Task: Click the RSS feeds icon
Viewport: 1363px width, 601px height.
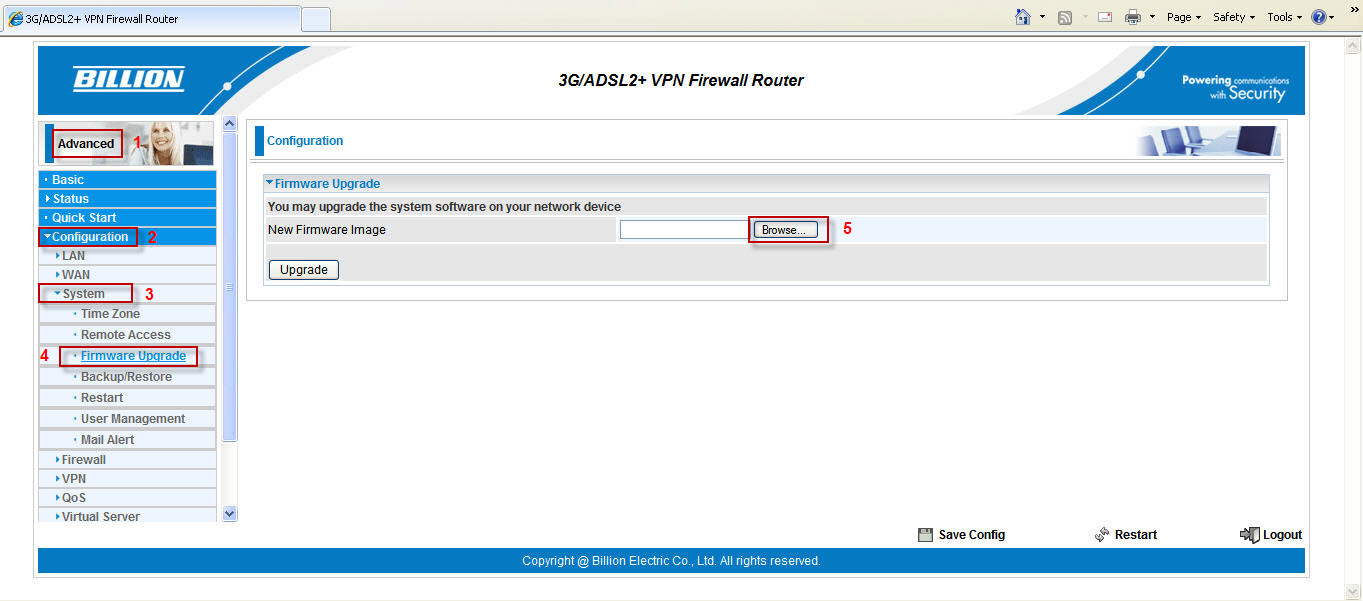Action: click(1065, 17)
